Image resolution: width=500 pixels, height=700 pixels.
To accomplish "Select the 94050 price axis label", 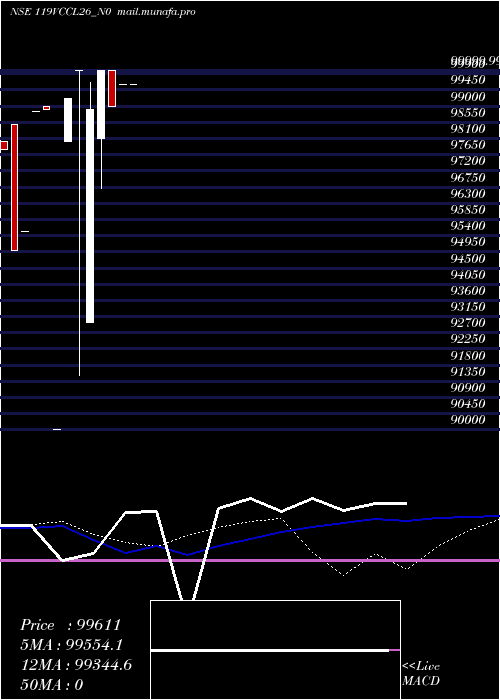I will [x=468, y=275].
